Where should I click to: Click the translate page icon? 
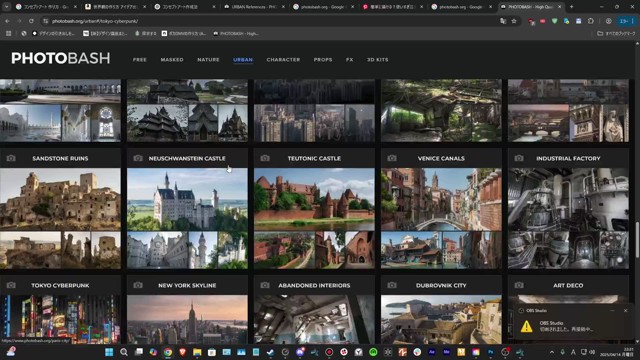click(503, 21)
